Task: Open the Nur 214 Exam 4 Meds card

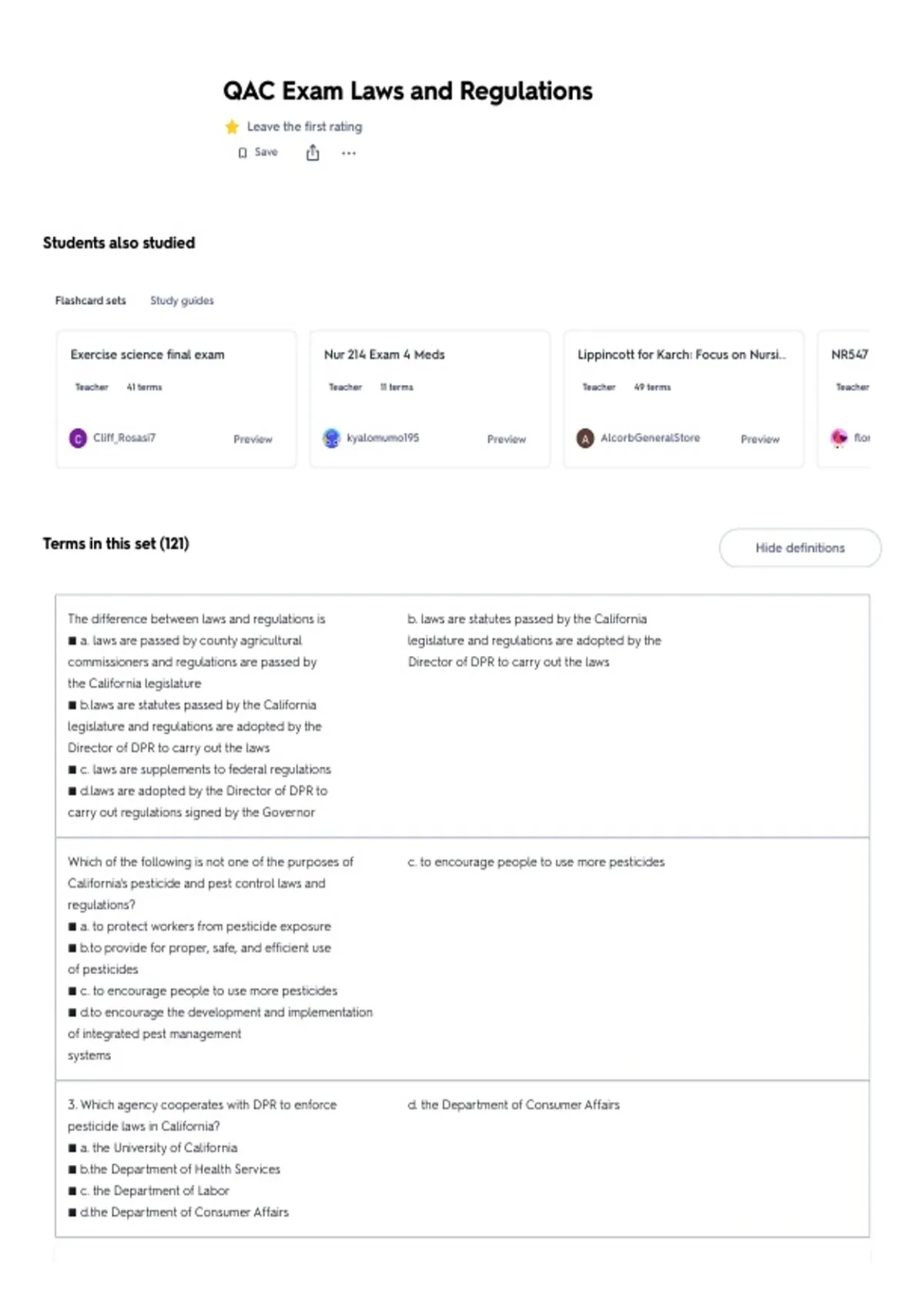Action: click(430, 399)
